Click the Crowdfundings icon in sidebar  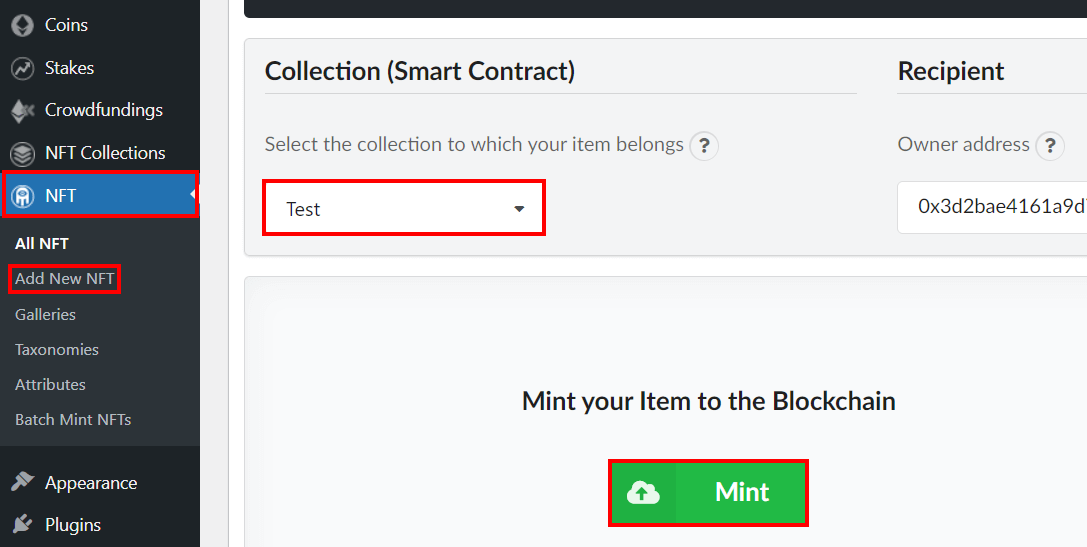click(x=22, y=111)
